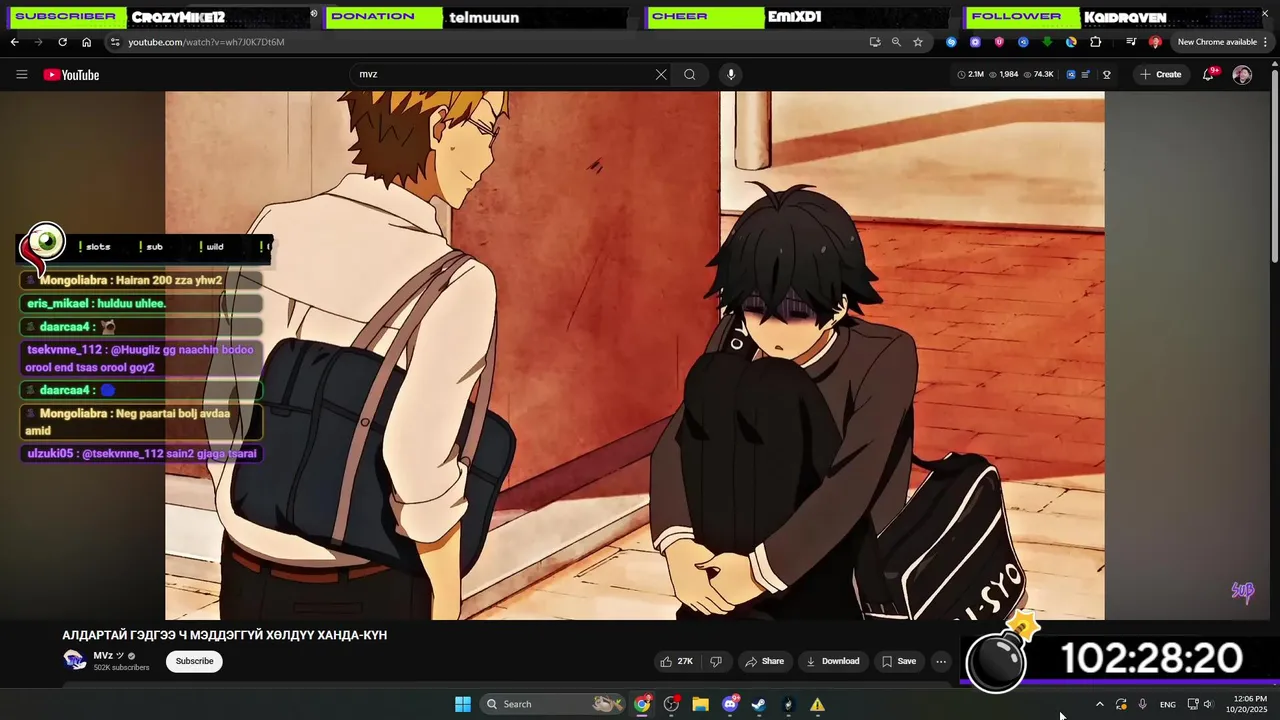Click the microphone tray icon
The width and height of the screenshot is (1280, 720).
pos(1142,704)
